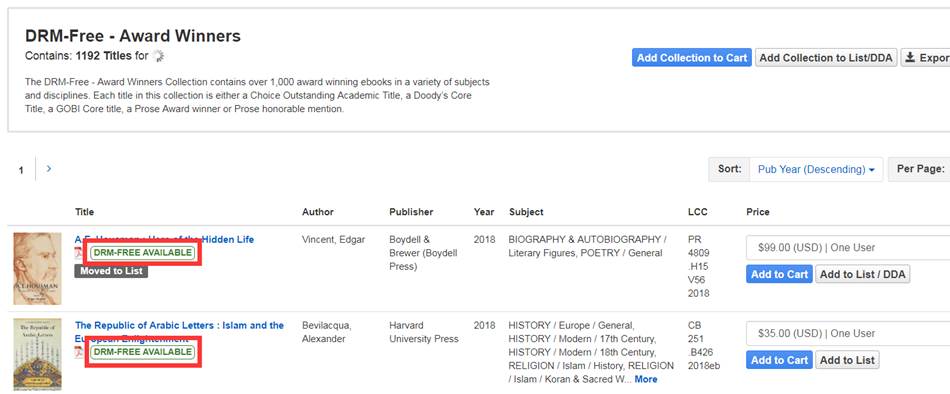Open the $35.00 (USD) One User price dropdown
Screen dimensions: 950x394
click(848, 333)
